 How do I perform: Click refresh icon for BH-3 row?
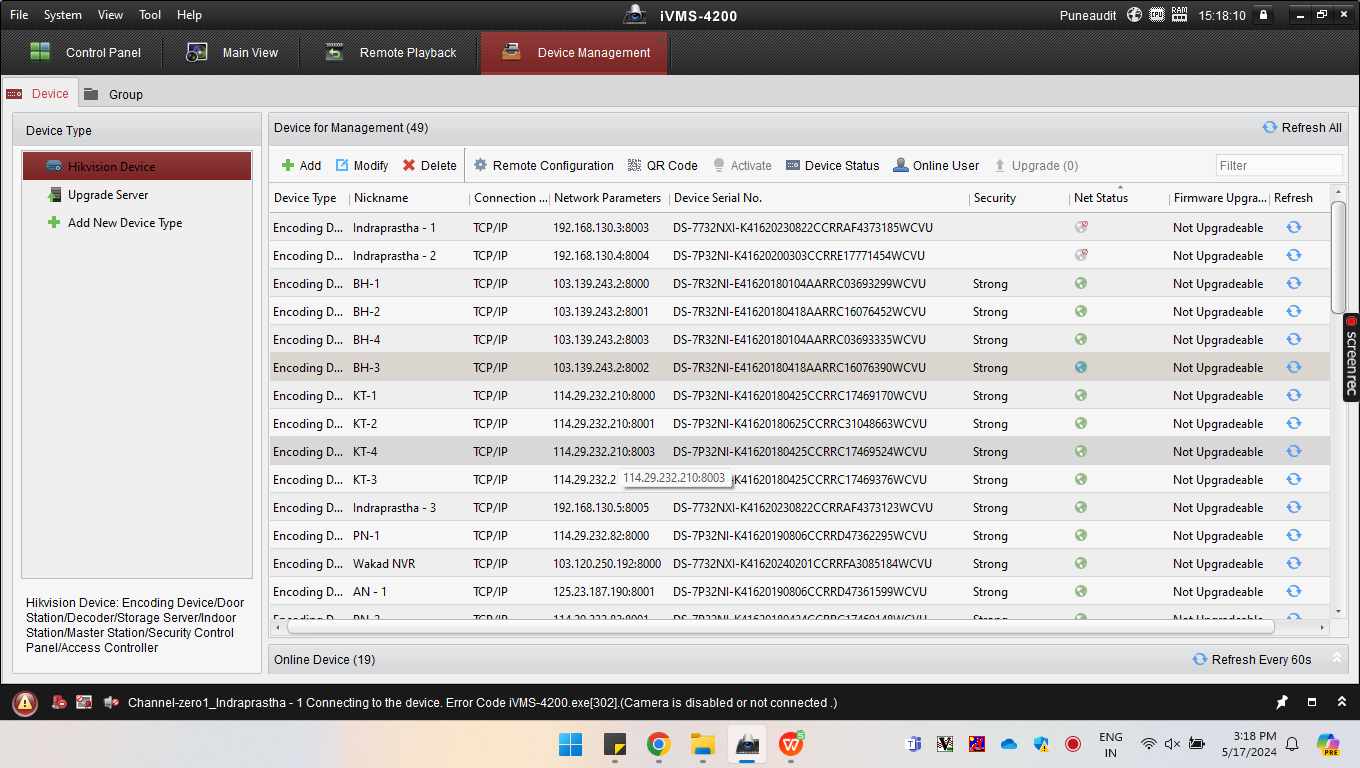pos(1293,368)
